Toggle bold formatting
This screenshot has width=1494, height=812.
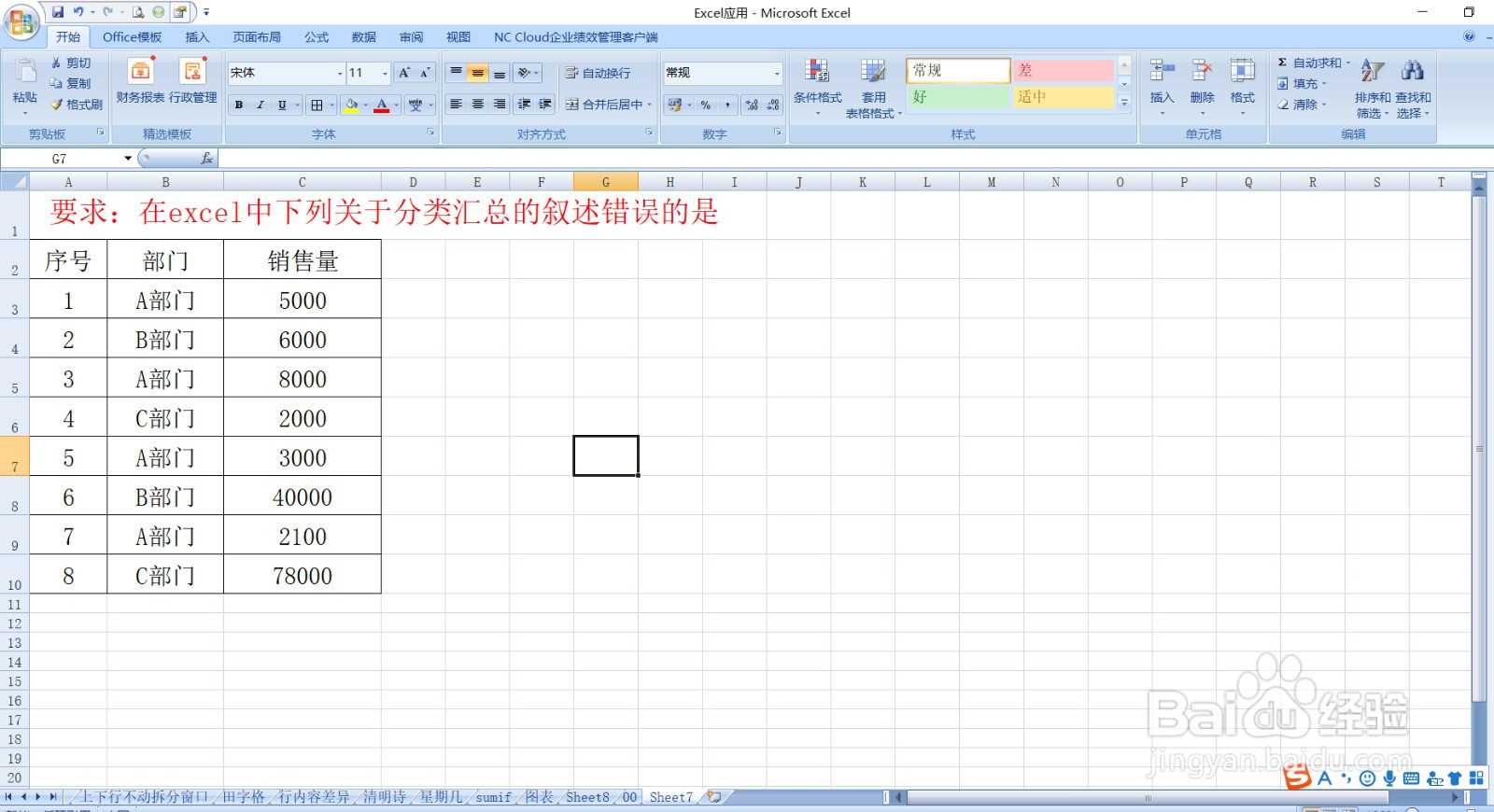[x=239, y=105]
